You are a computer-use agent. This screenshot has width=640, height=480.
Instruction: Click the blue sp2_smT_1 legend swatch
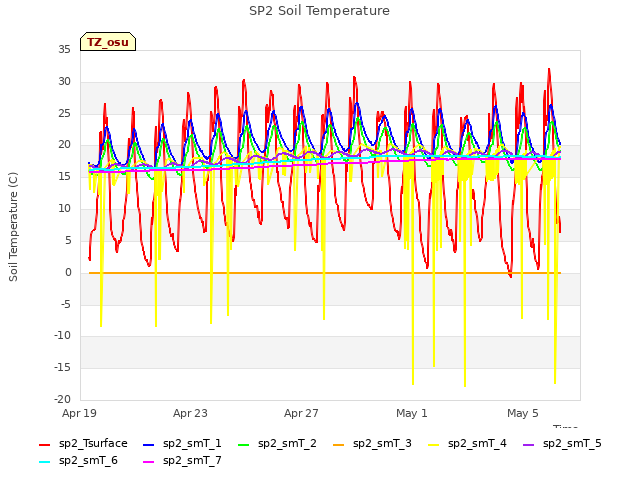click(149, 444)
